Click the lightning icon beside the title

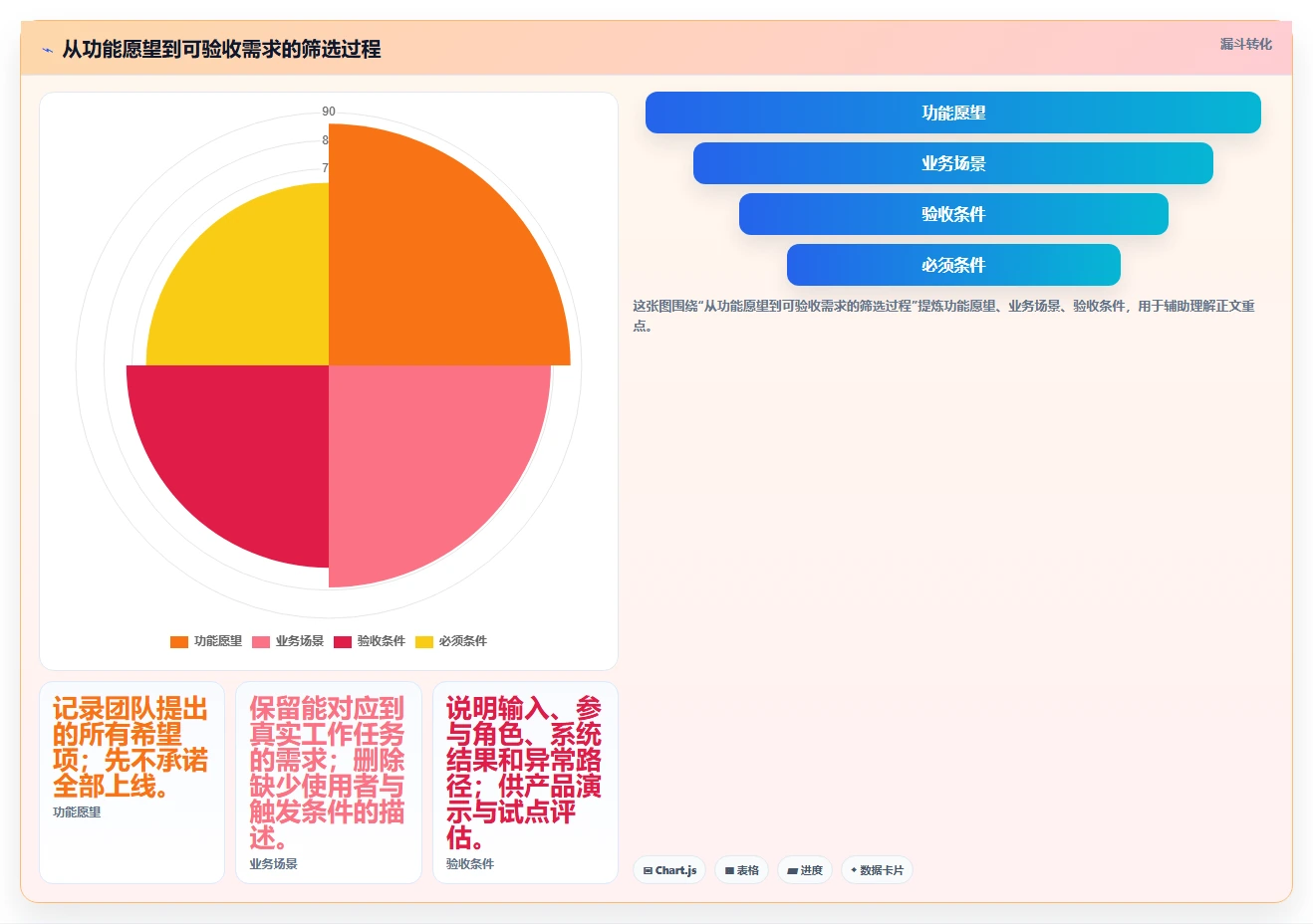pos(47,50)
